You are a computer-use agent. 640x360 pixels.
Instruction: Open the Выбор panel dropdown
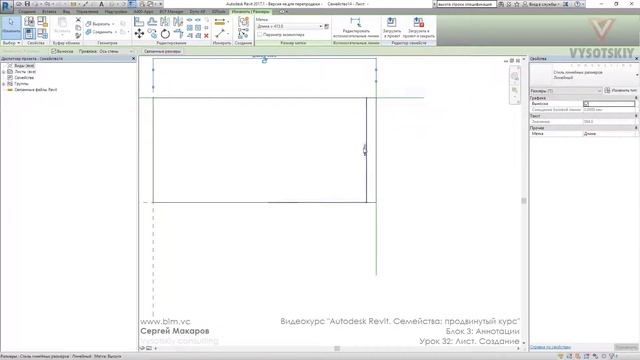point(11,42)
